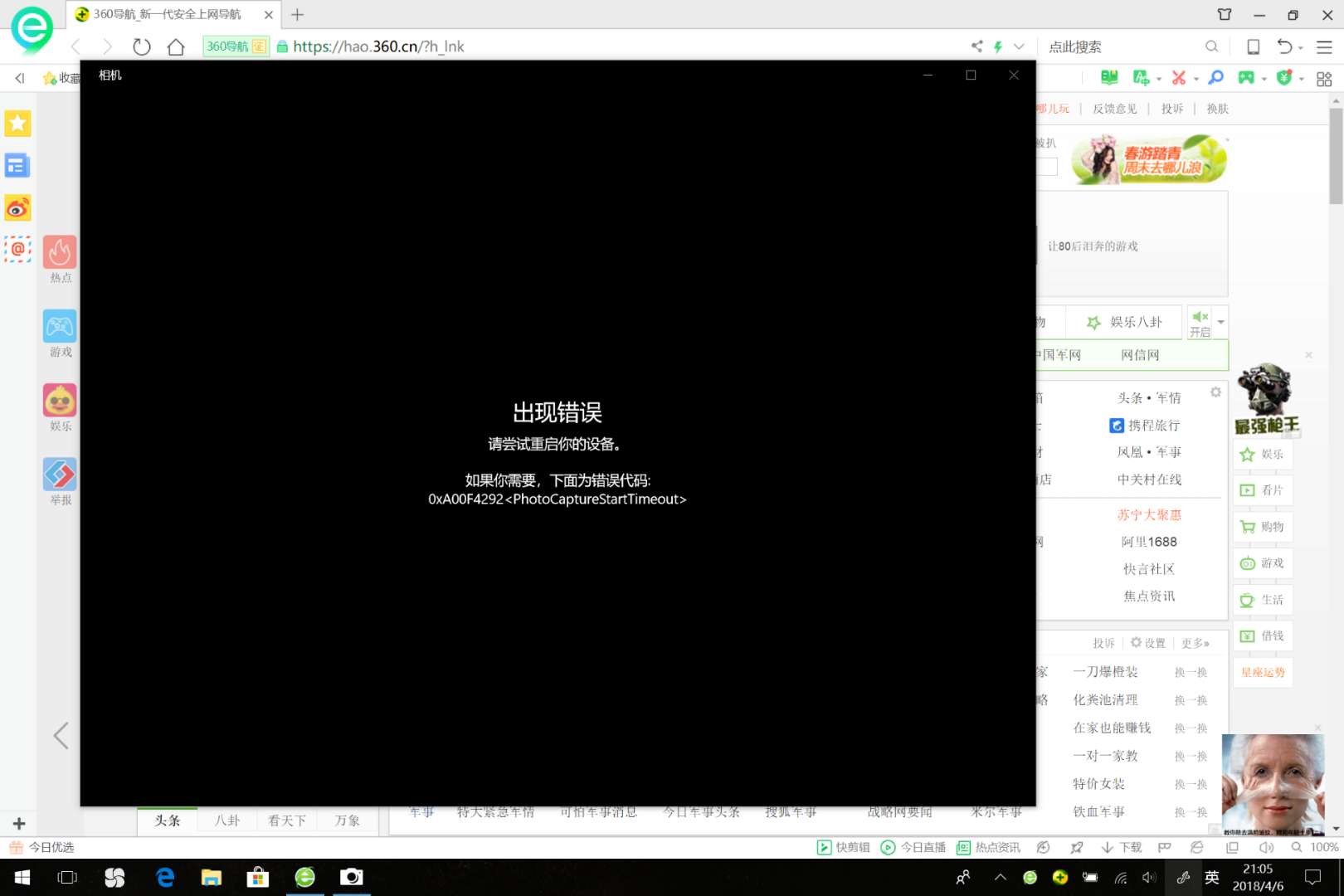Viewport: 1344px width, 896px height.
Task: Open the browser main menu hamburger icon
Action: point(1324,47)
